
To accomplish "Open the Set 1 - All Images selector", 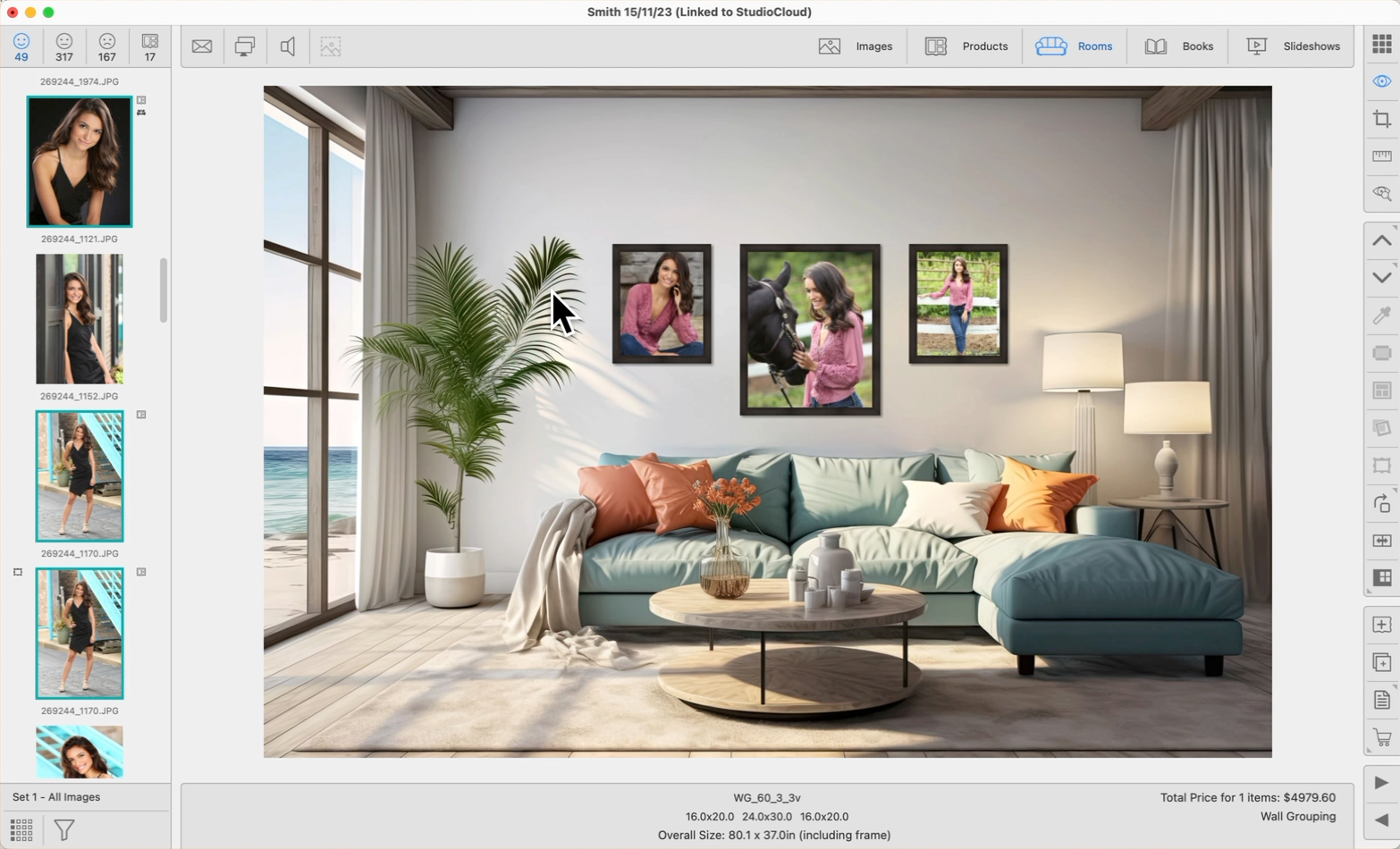I will pos(56,796).
